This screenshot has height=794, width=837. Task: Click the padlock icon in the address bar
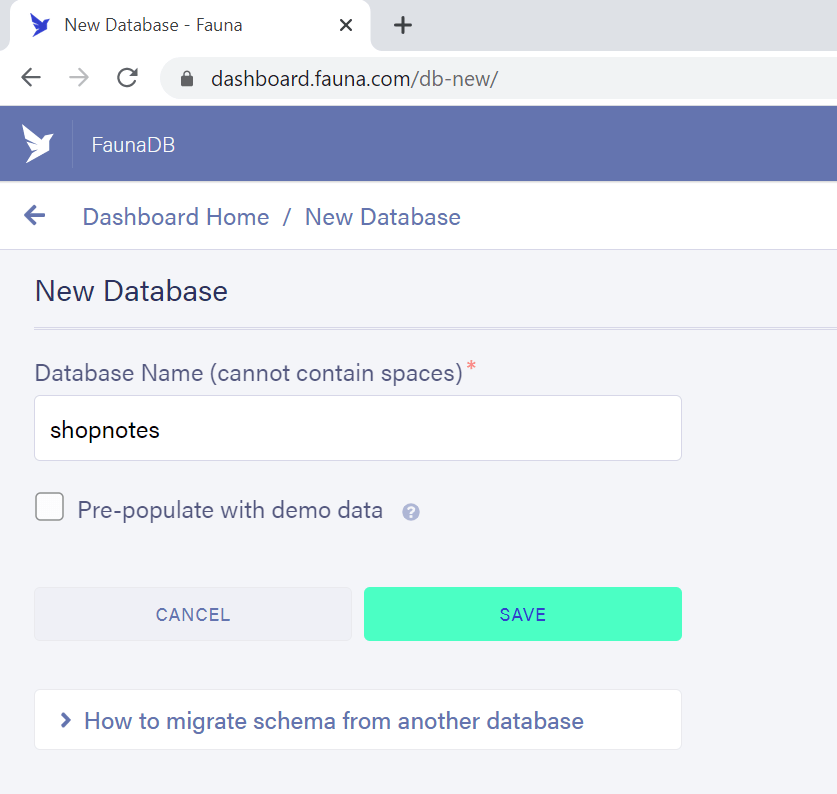click(186, 76)
